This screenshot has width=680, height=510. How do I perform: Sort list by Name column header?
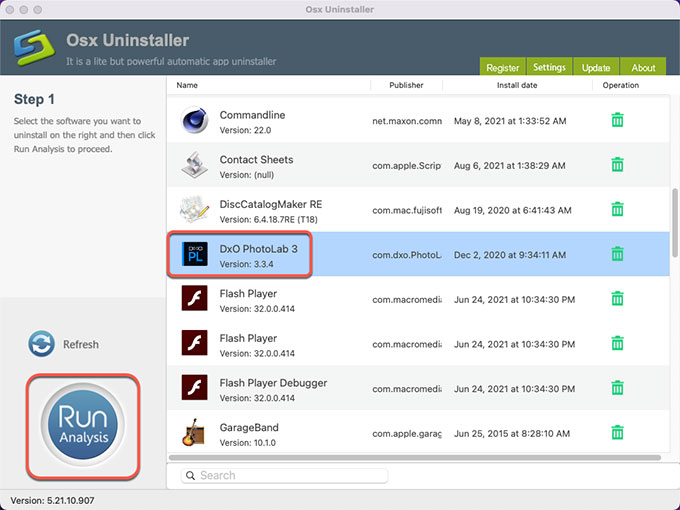(x=187, y=86)
